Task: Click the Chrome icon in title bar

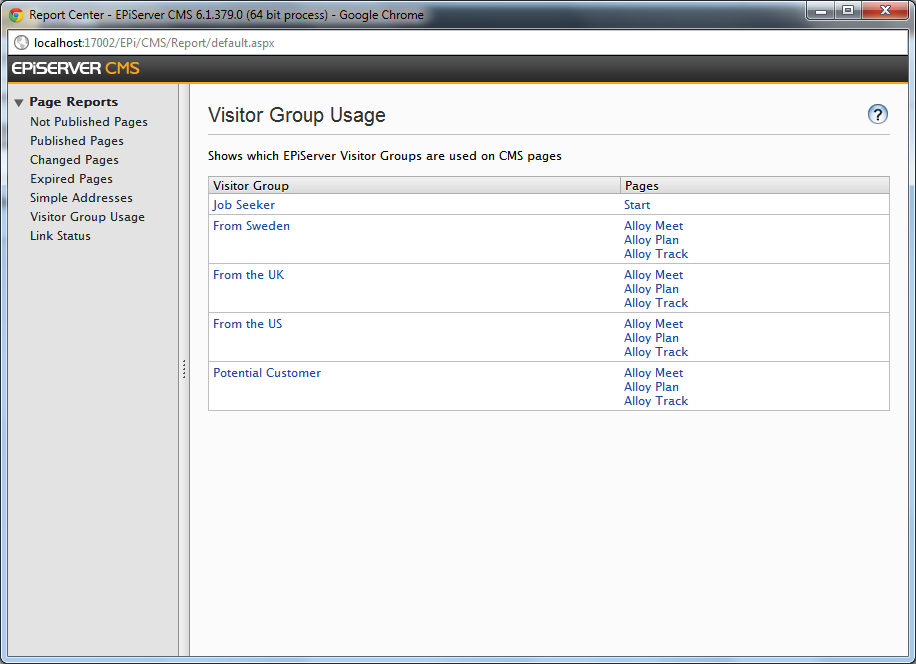Action: pos(16,15)
